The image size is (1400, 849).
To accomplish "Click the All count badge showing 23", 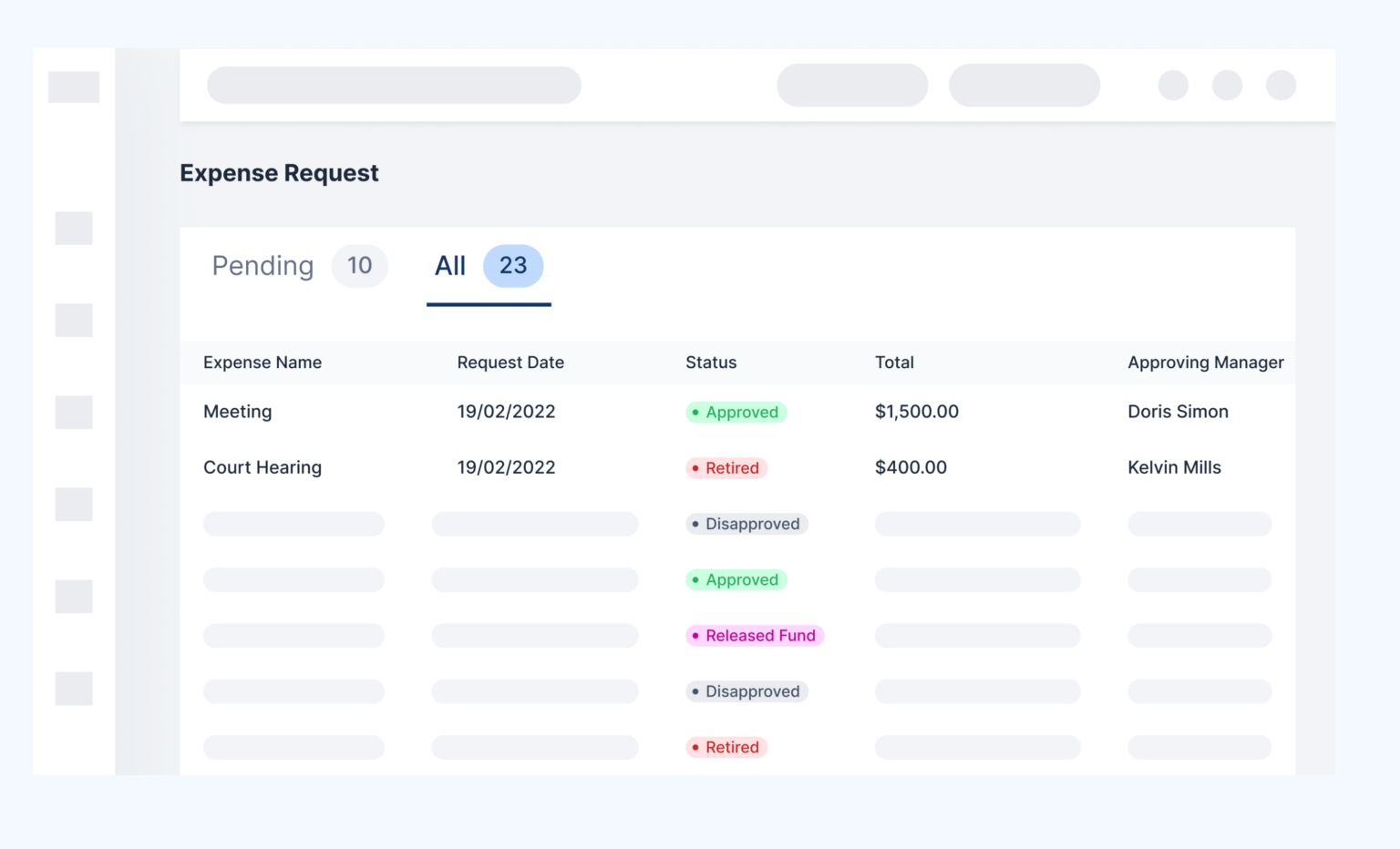I will click(x=513, y=266).
